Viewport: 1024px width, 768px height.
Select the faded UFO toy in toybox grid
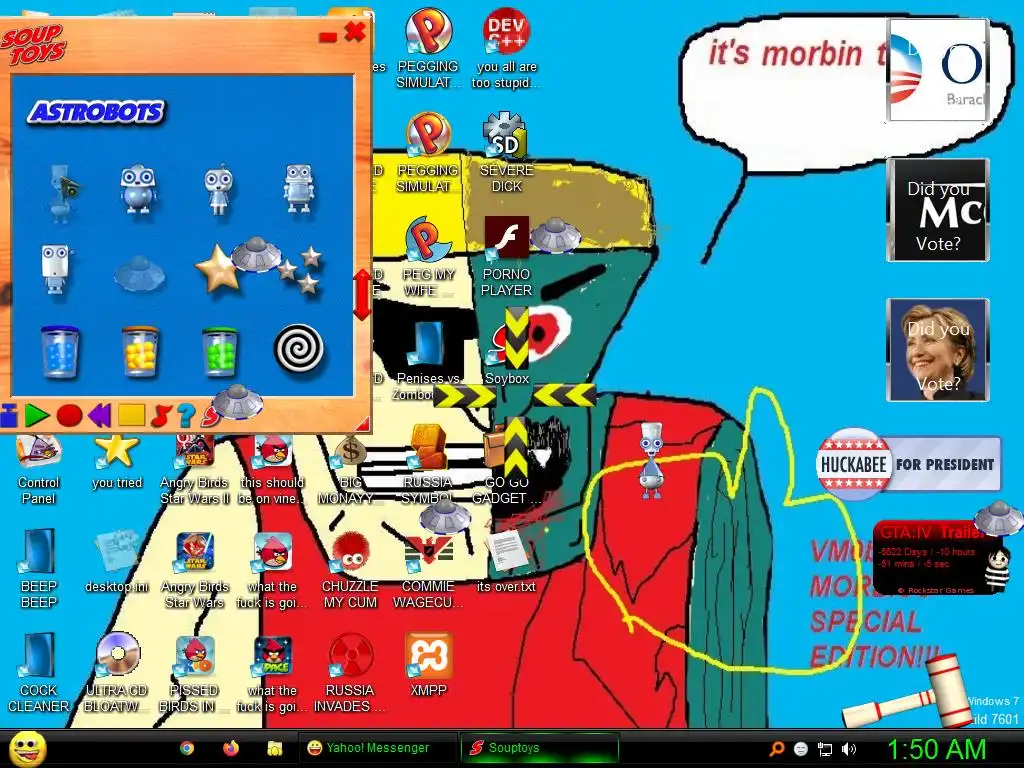[138, 273]
